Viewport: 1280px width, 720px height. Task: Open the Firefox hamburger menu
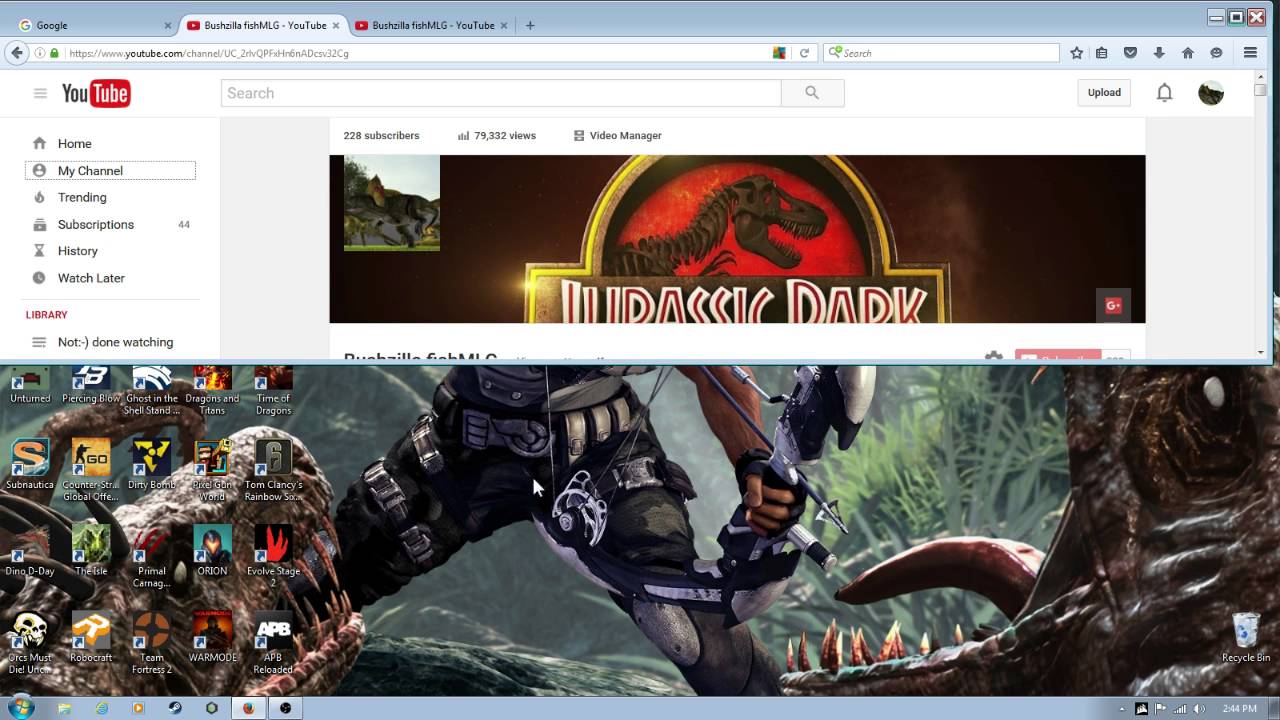1250,53
